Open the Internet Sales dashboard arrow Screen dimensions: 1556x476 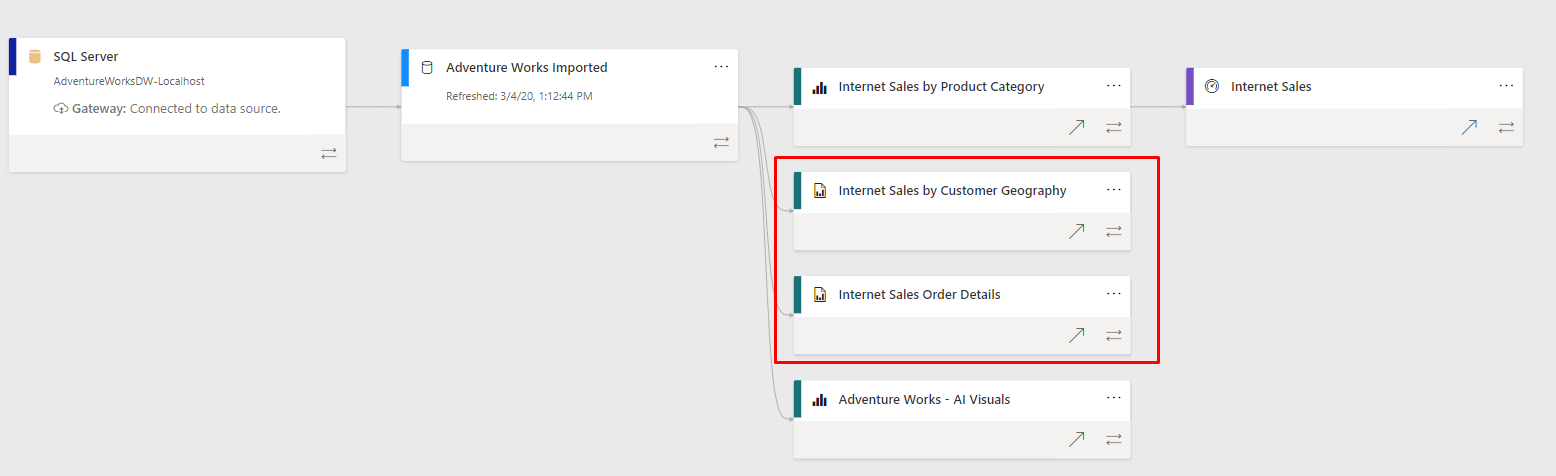1469,127
